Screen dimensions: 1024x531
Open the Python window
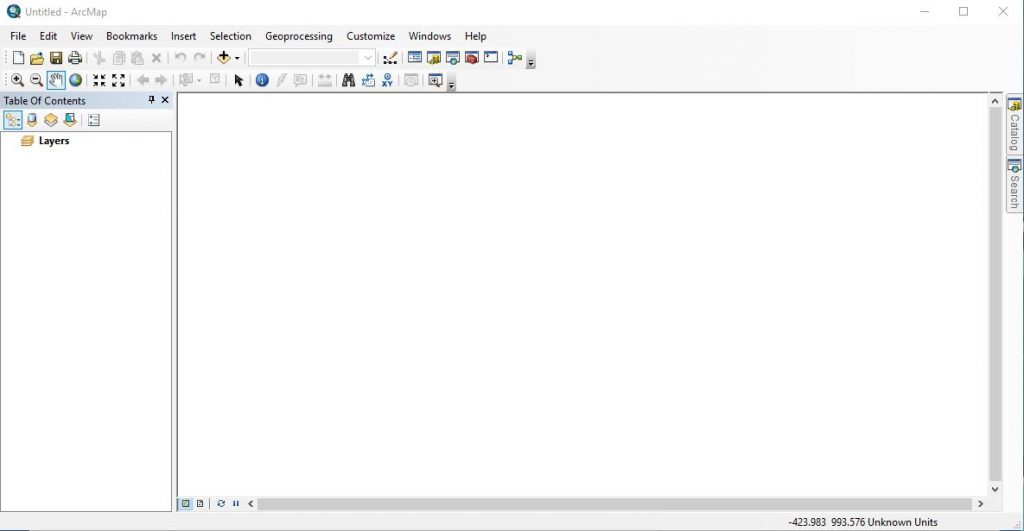tap(491, 57)
